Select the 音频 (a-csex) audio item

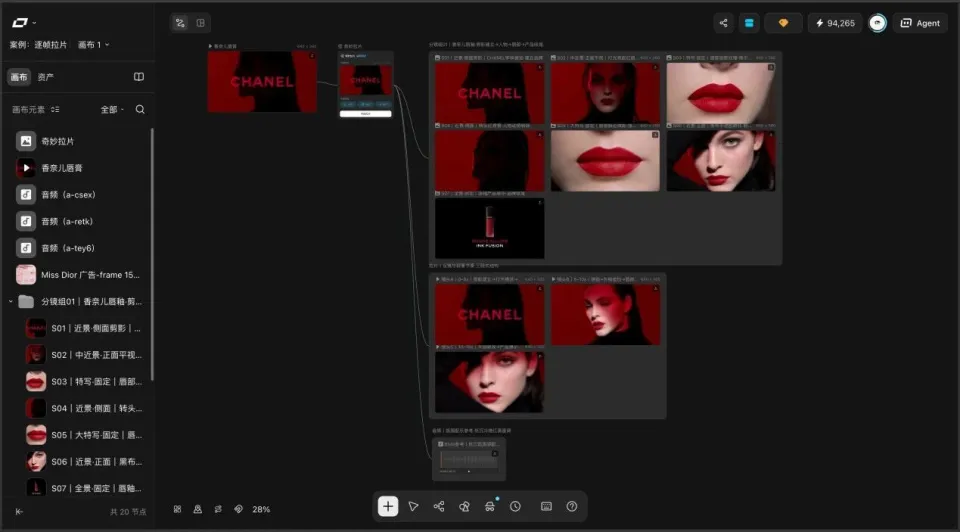(x=80, y=195)
